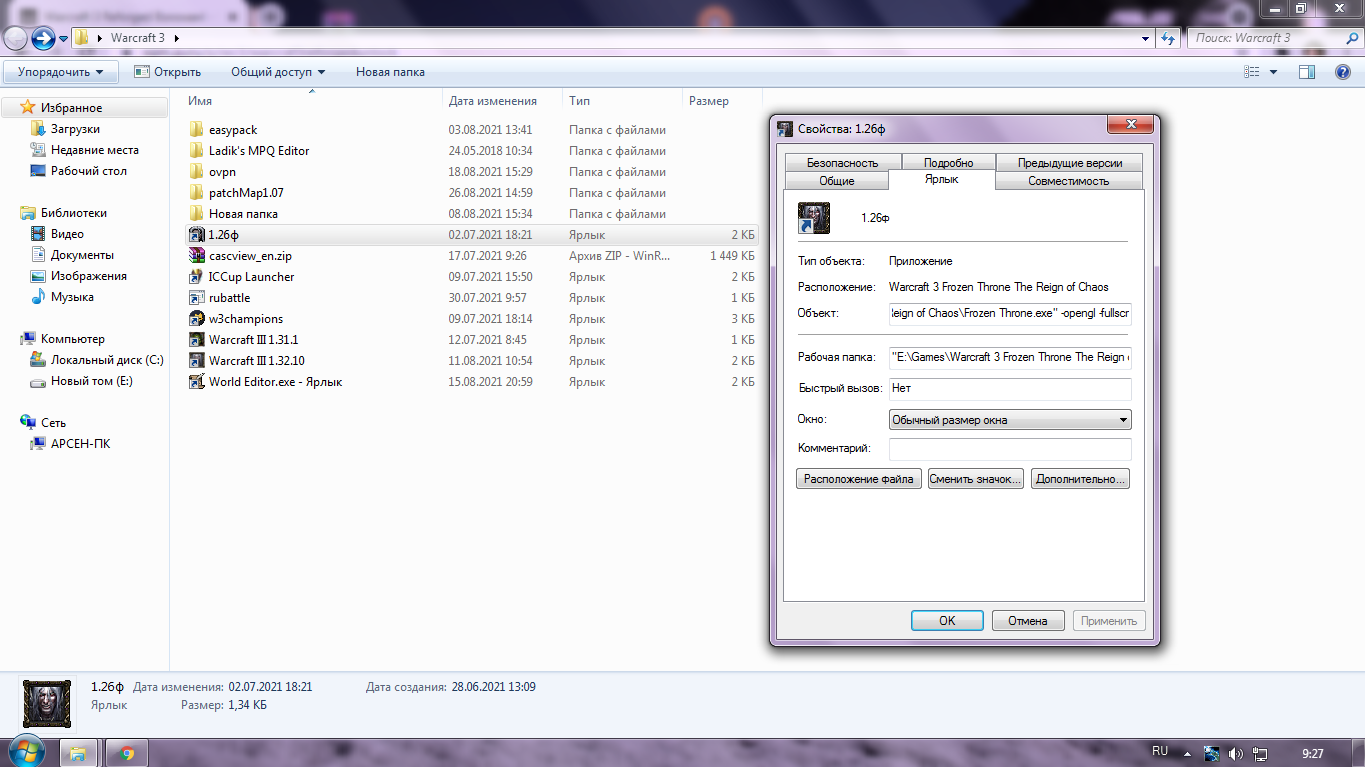This screenshot has height=767, width=1365.
Task: Select Компьютер in the navigation pane
Action: (72, 339)
